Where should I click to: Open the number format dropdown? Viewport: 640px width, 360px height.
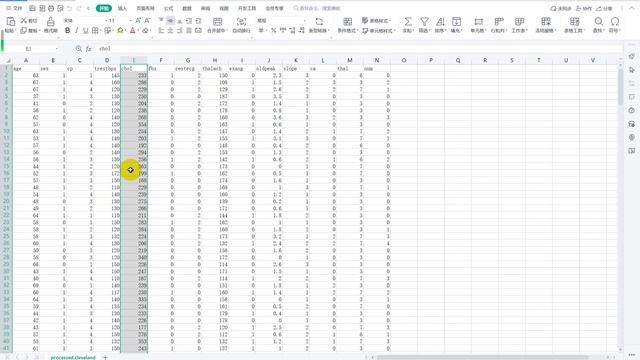click(x=304, y=20)
